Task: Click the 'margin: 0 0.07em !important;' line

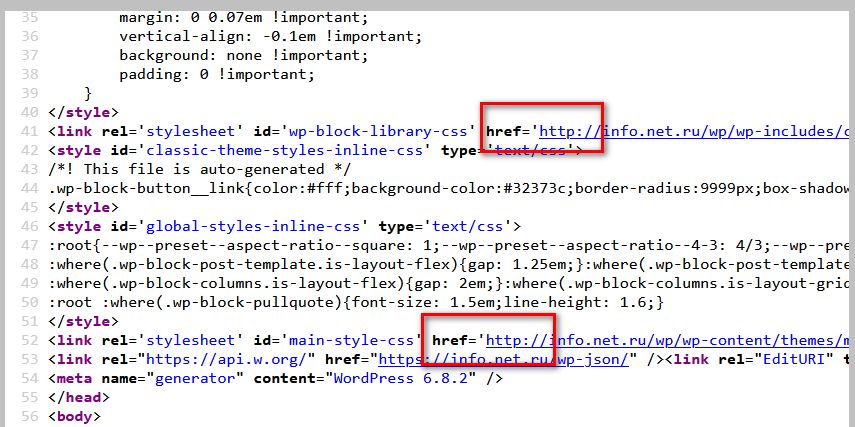Action: (x=244, y=17)
